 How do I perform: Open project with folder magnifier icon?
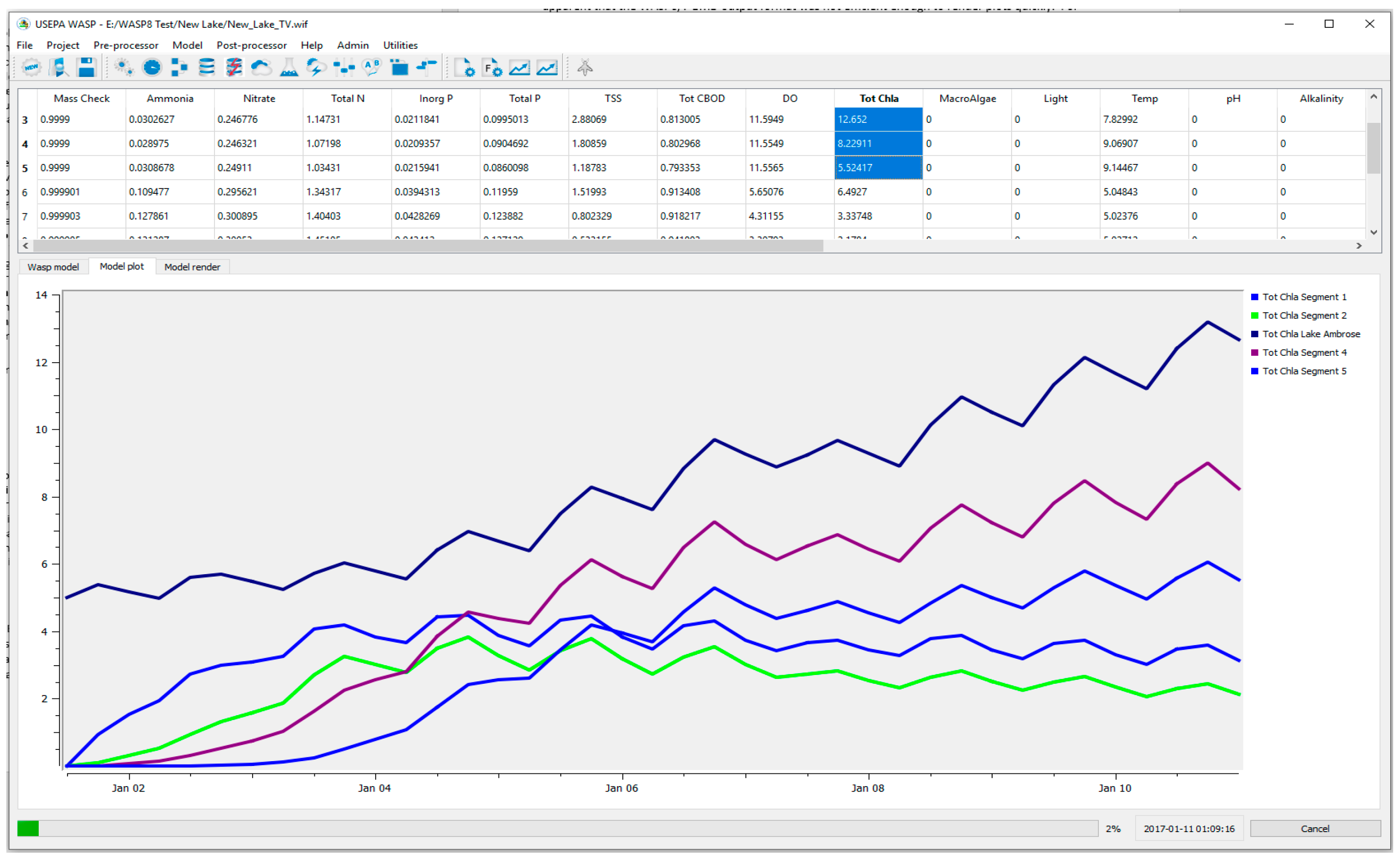coord(59,68)
